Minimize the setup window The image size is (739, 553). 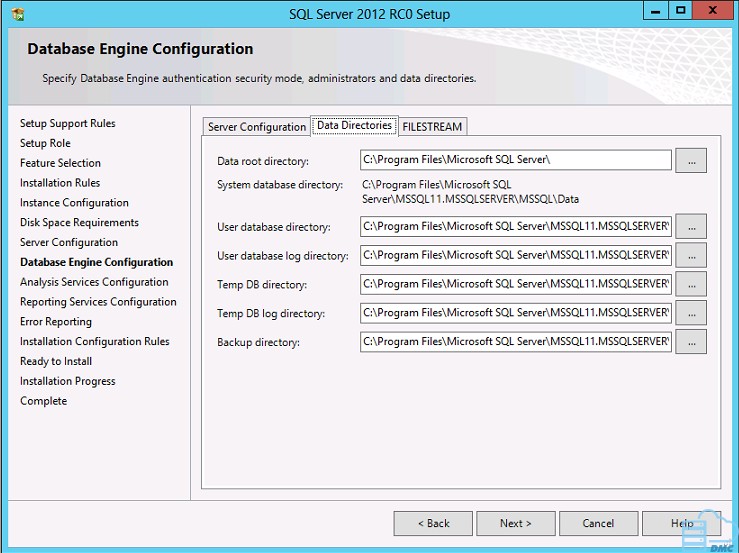point(656,11)
